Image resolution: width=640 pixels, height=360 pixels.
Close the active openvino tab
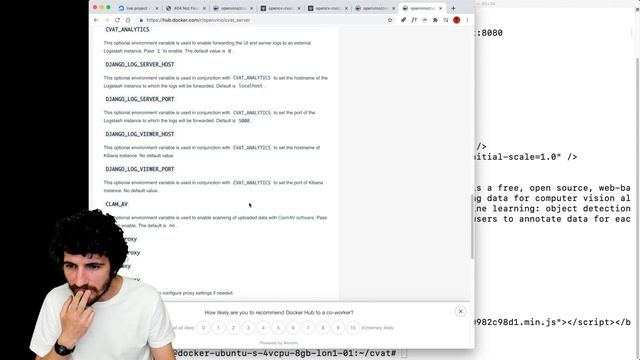(440, 8)
